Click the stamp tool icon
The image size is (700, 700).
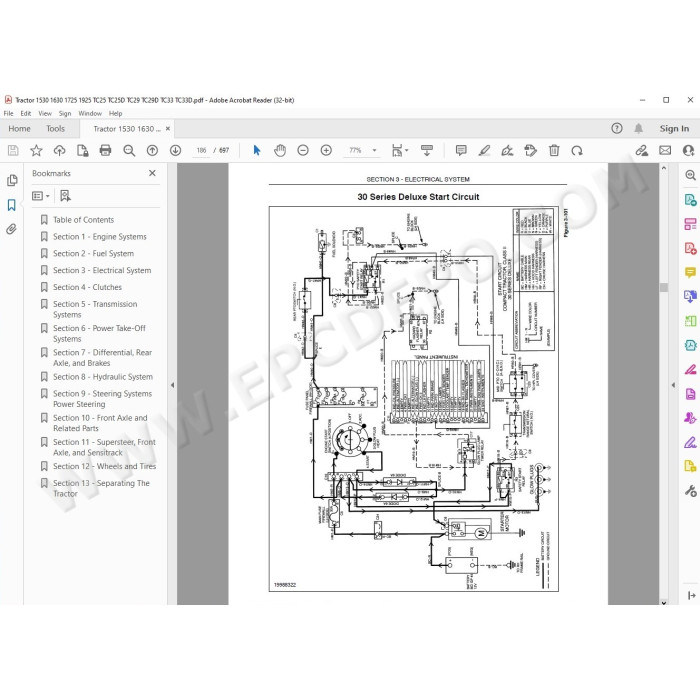(x=530, y=150)
